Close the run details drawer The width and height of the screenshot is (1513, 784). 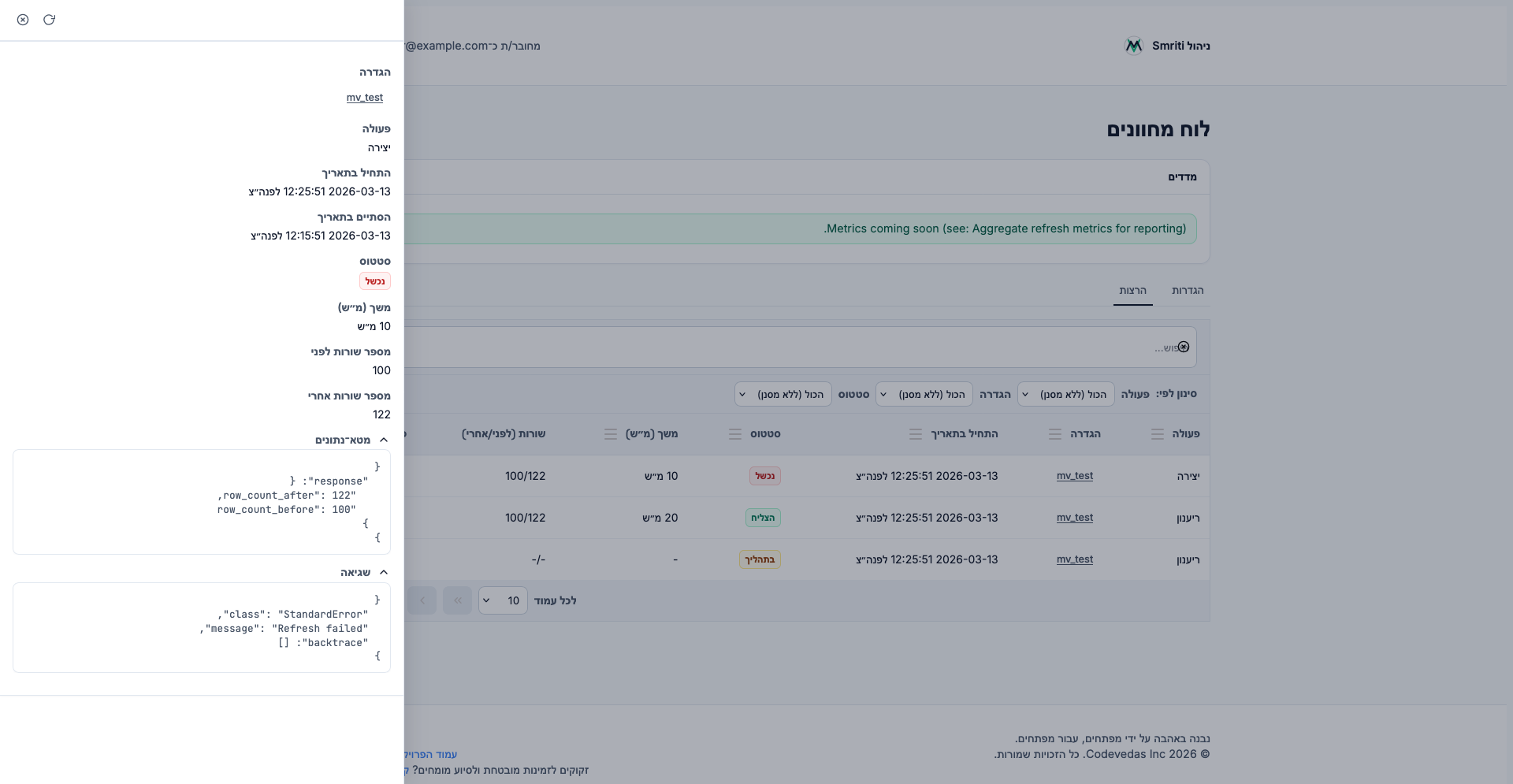point(23,20)
